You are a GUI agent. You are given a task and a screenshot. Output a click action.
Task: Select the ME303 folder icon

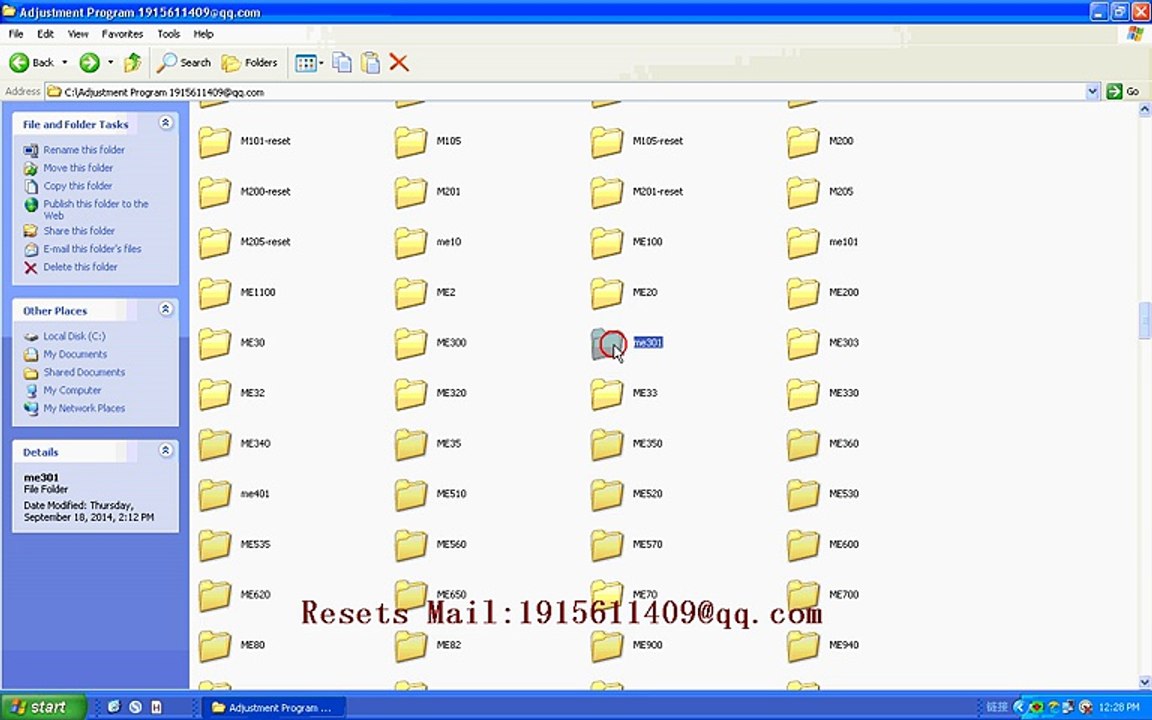click(x=802, y=344)
